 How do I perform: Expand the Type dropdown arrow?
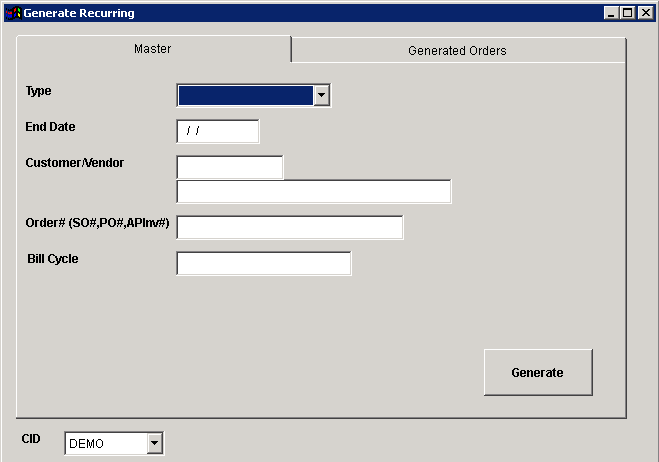[321, 95]
